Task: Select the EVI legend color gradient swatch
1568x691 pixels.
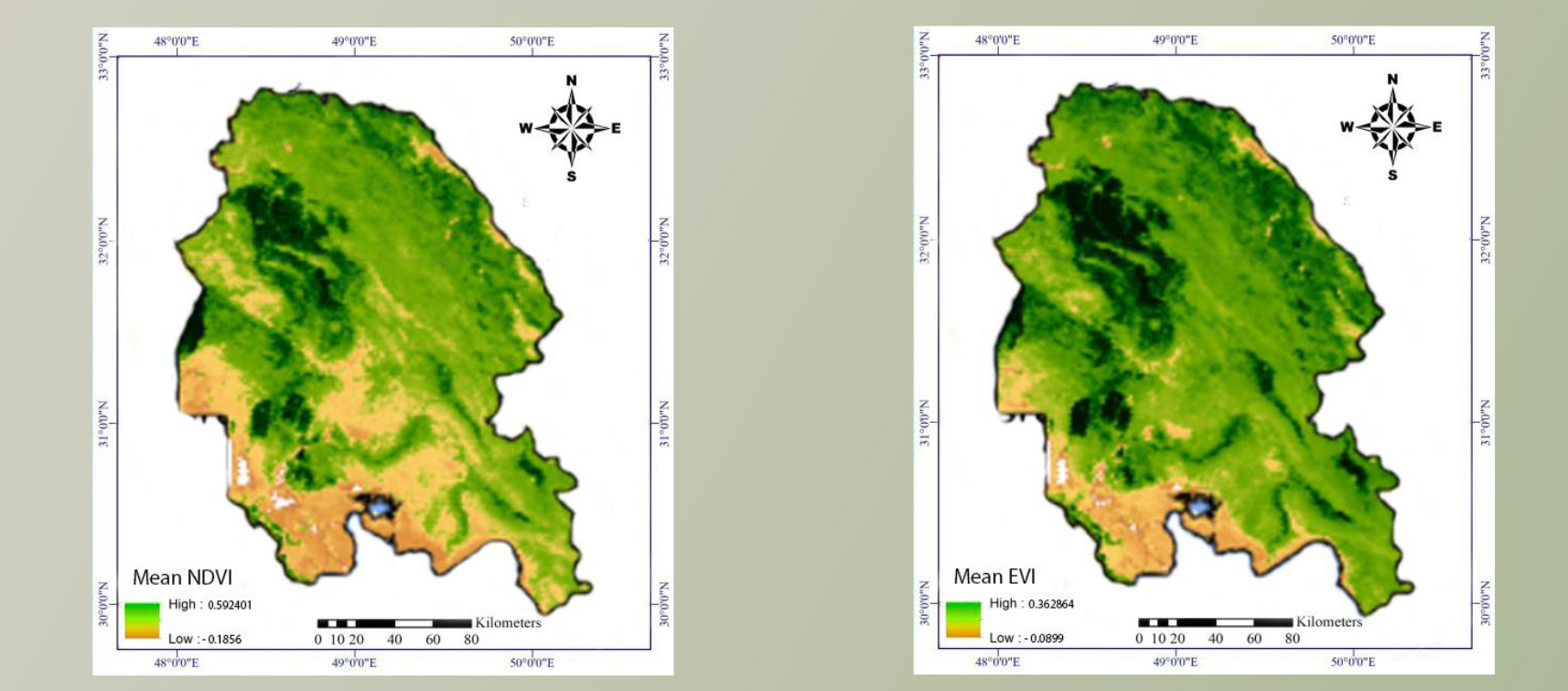Action: tap(962, 619)
